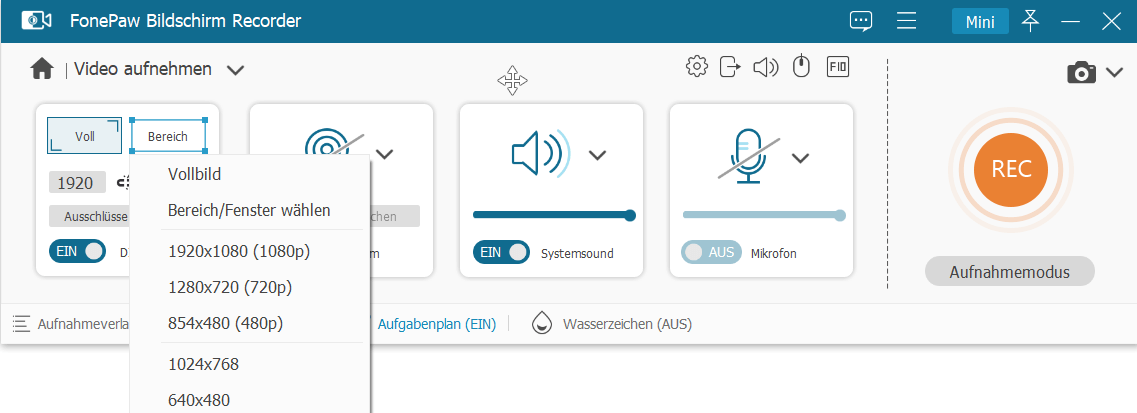Open settings via the gear icon
The height and width of the screenshot is (413, 1137).
click(x=696, y=67)
